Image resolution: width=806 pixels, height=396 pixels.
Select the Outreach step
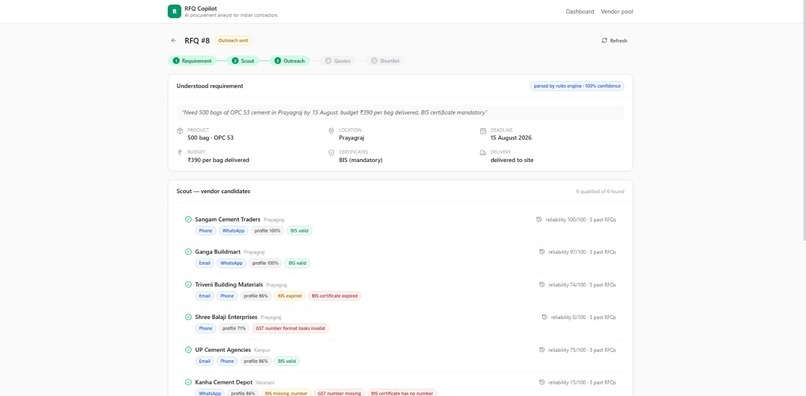[289, 61]
